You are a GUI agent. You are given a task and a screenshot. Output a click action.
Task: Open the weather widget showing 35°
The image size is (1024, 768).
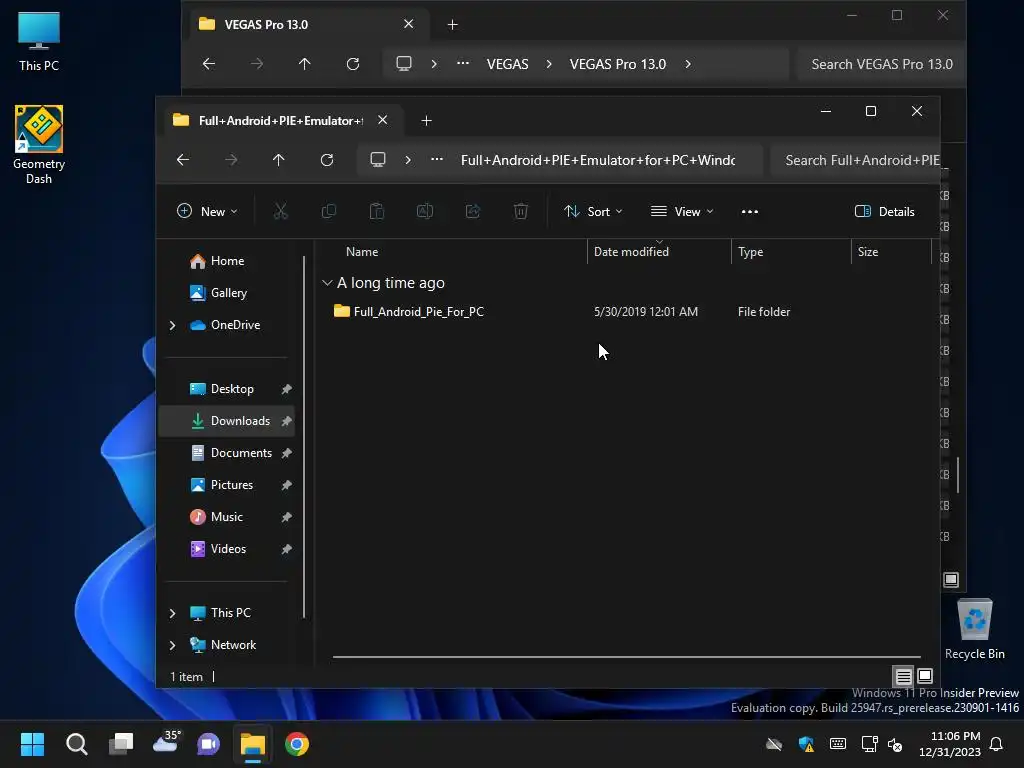pos(166,742)
